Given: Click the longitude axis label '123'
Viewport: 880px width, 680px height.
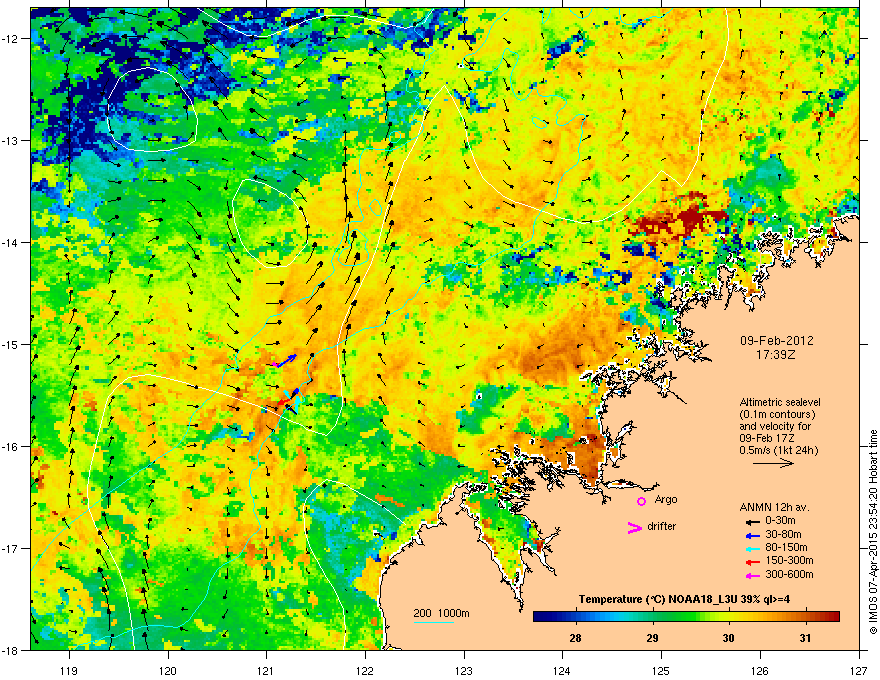Looking at the screenshot, I should click(x=464, y=670).
